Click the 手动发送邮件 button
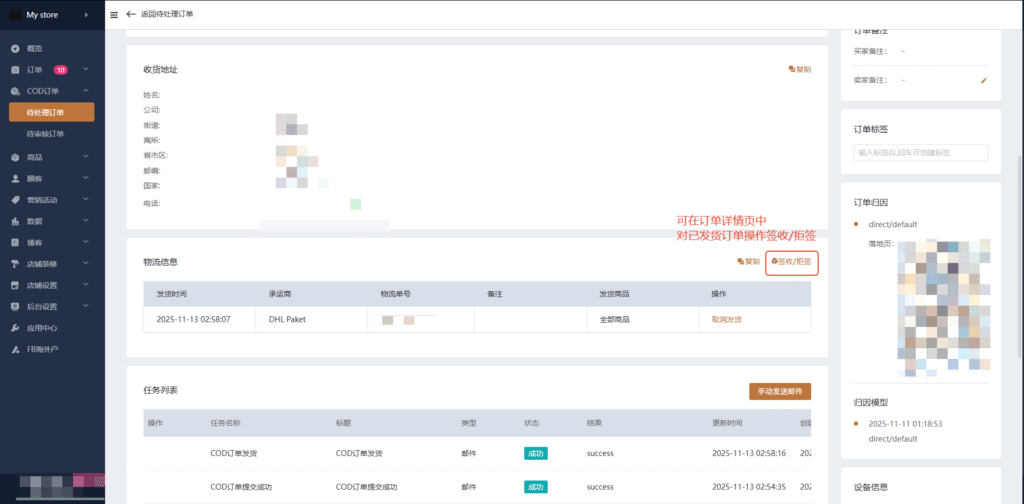This screenshot has height=504, width=1024. pos(779,391)
